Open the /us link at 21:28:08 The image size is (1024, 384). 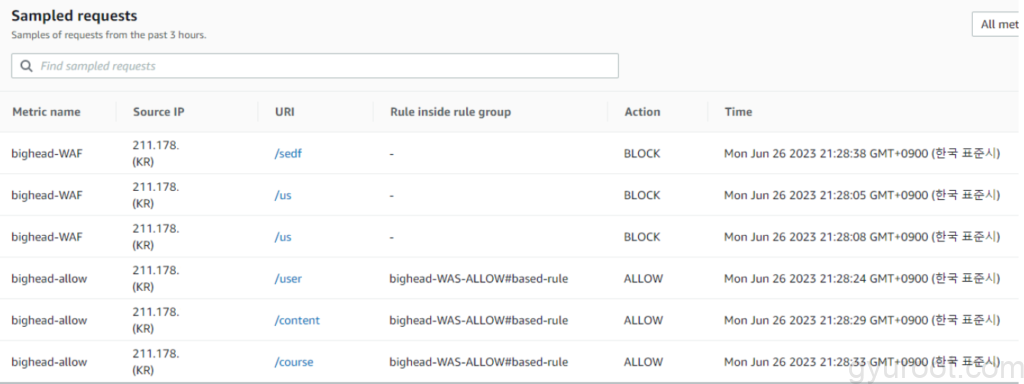(x=283, y=237)
